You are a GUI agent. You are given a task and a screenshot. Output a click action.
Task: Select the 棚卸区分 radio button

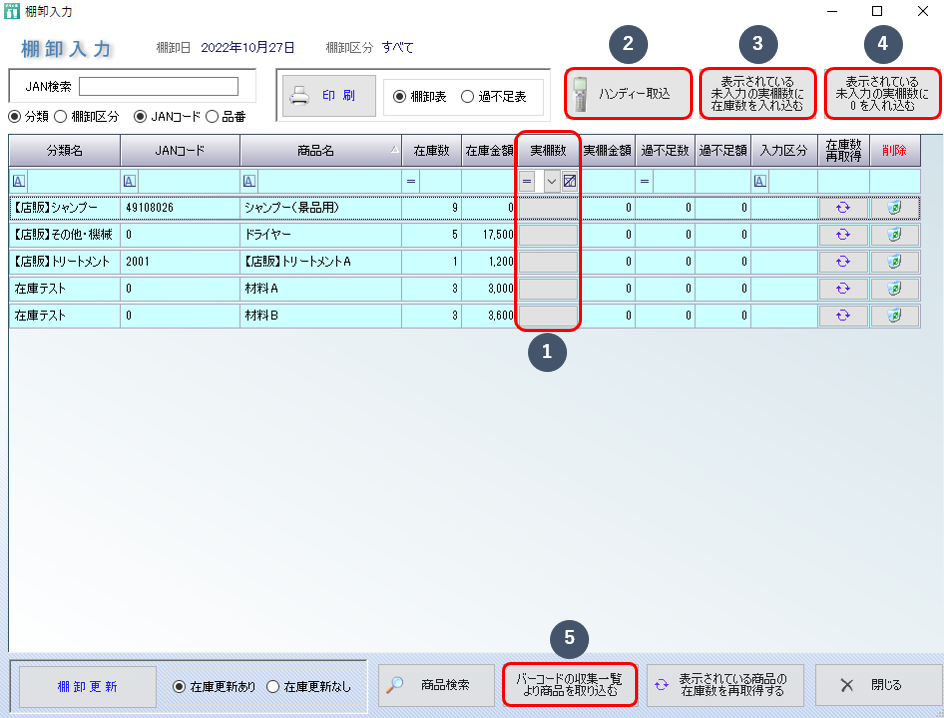pyautogui.click(x=61, y=116)
